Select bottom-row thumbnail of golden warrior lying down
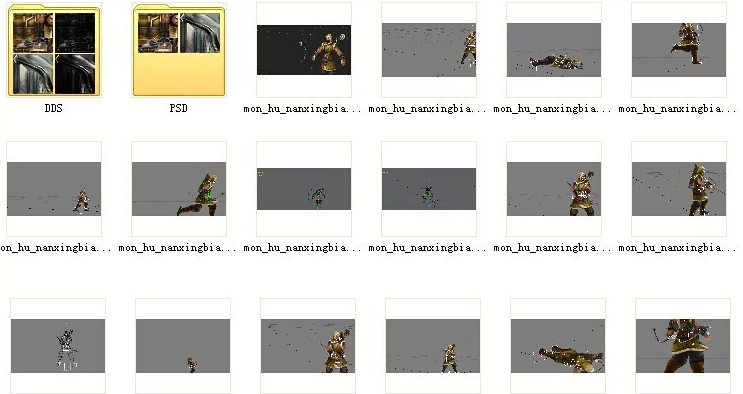 click(x=558, y=346)
